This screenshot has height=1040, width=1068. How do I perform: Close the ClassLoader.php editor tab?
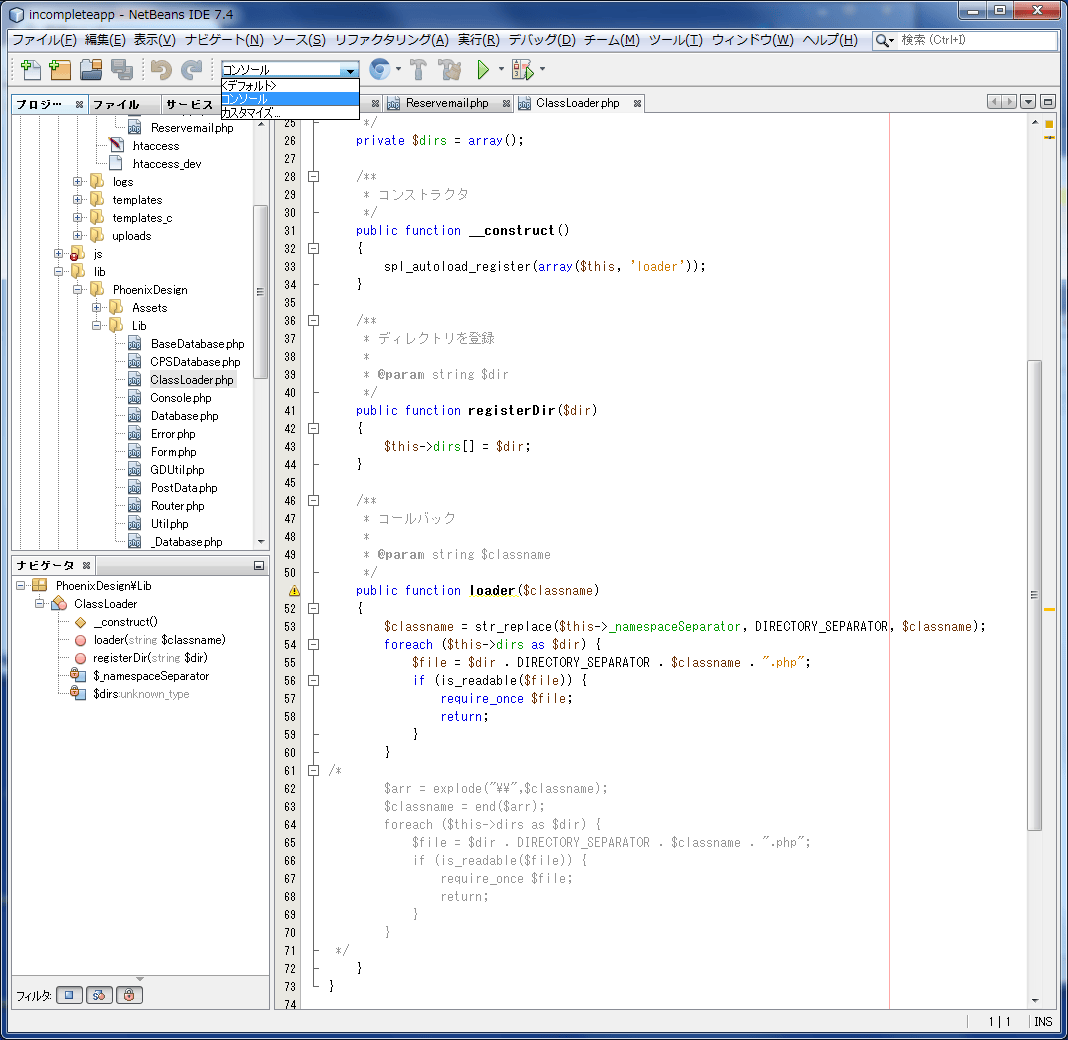pos(637,104)
